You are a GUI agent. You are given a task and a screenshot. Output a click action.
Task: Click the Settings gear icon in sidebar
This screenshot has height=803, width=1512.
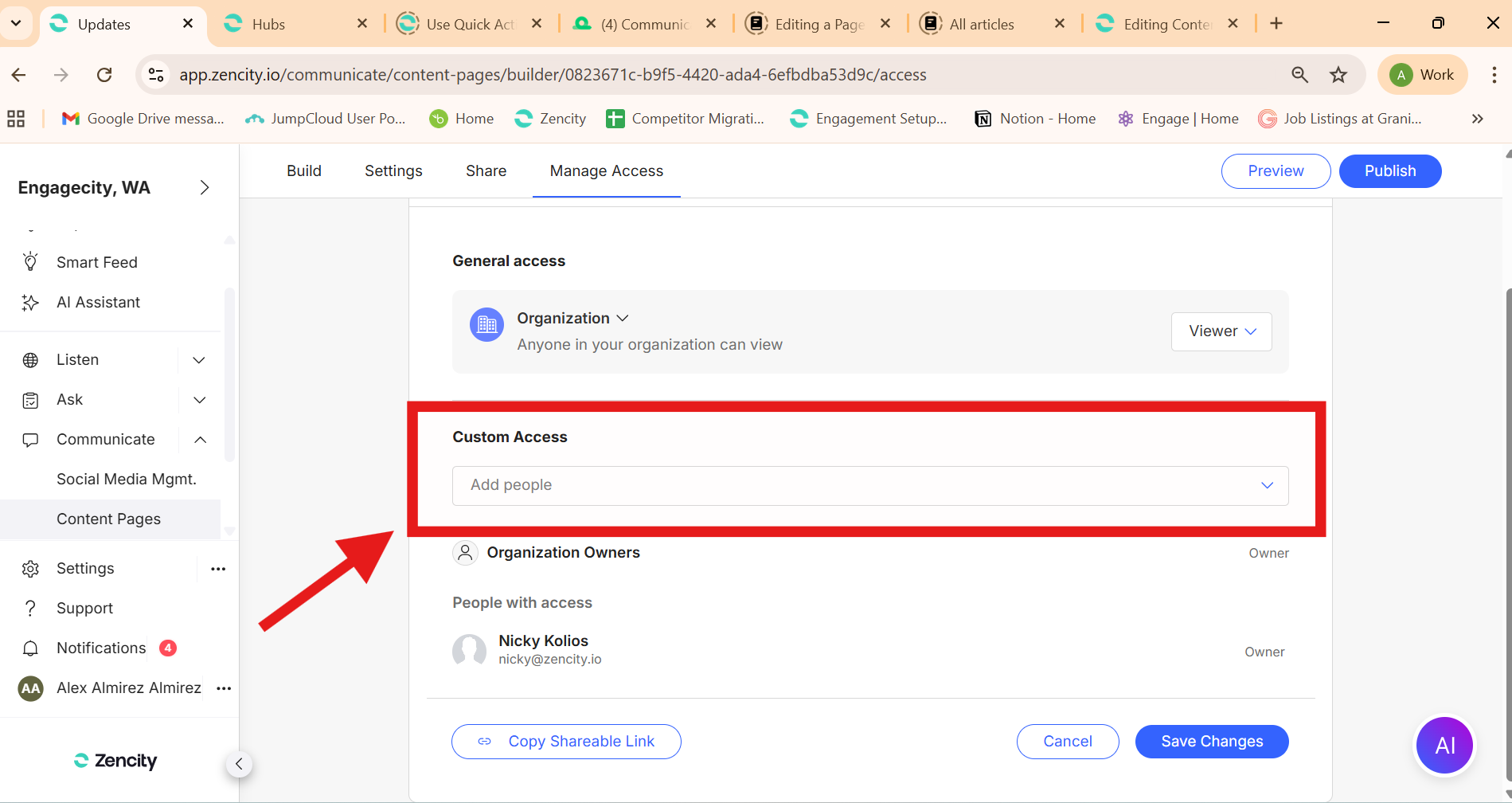tap(30, 569)
